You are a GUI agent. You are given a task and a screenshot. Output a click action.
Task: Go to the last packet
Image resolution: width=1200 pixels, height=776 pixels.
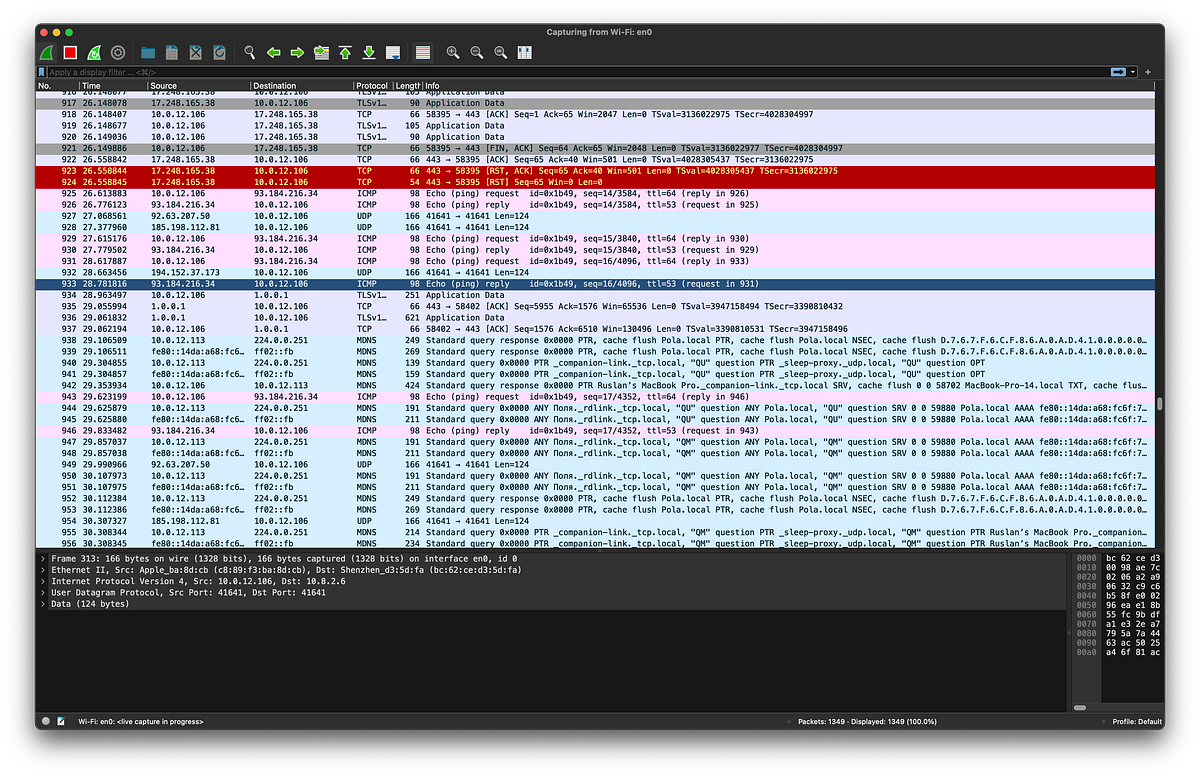(368, 52)
